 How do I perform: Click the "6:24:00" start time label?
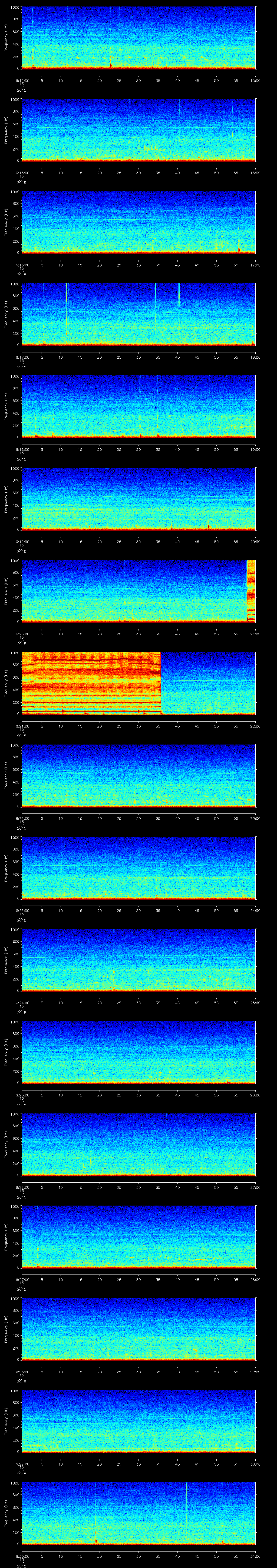[x=22, y=1003]
